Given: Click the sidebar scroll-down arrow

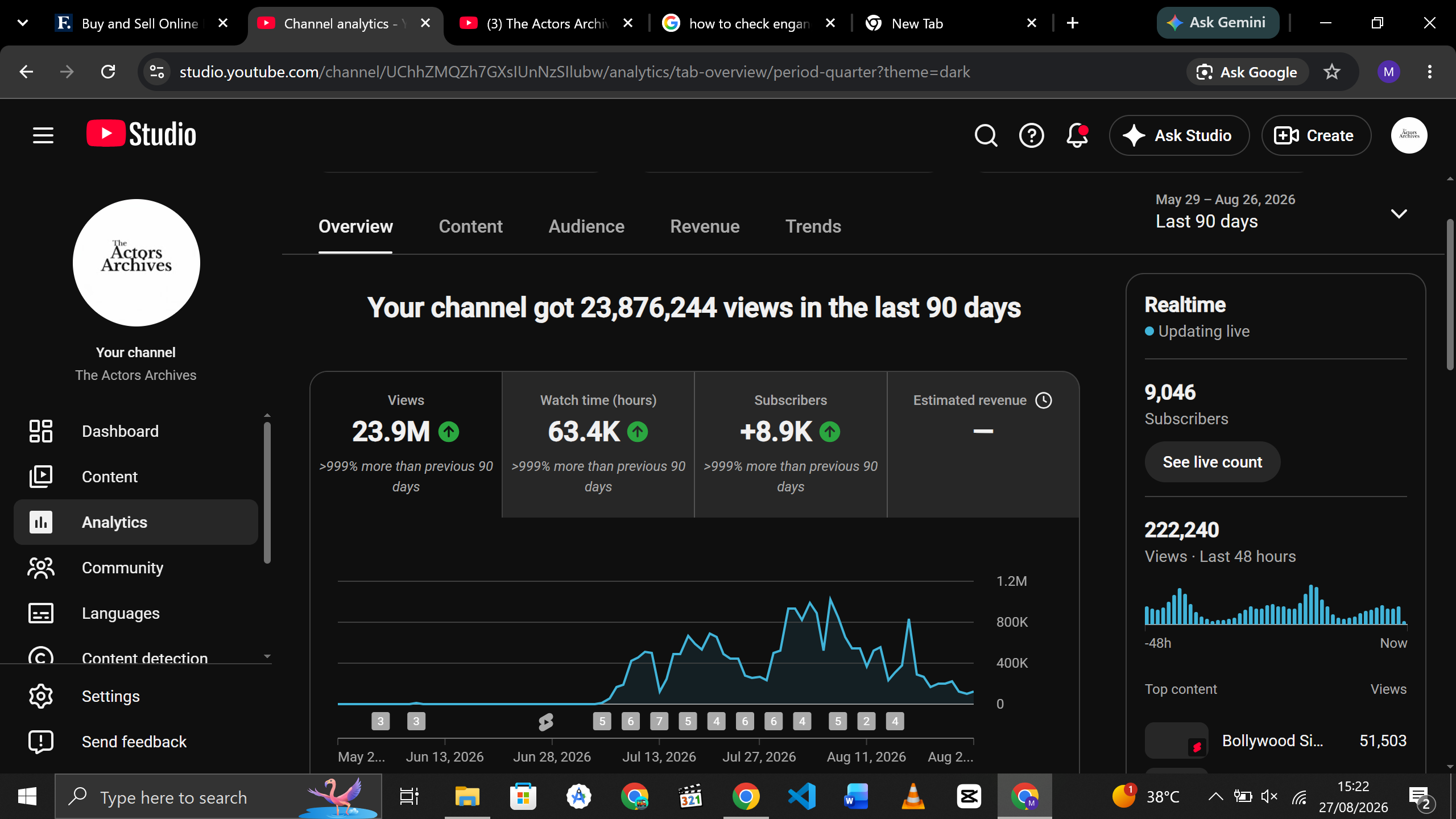Looking at the screenshot, I should point(267,656).
